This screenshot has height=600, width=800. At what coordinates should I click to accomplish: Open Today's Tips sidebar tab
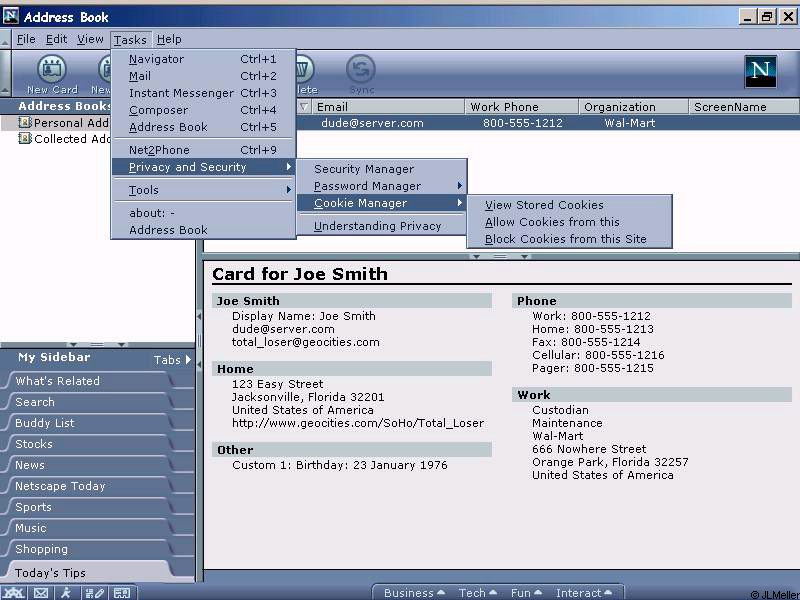click(x=89, y=572)
